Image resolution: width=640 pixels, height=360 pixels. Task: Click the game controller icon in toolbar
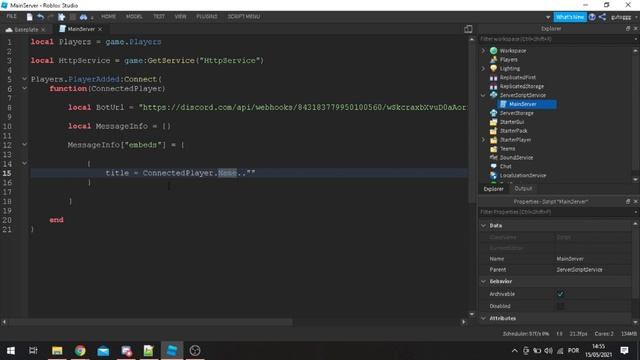[x=83, y=17]
